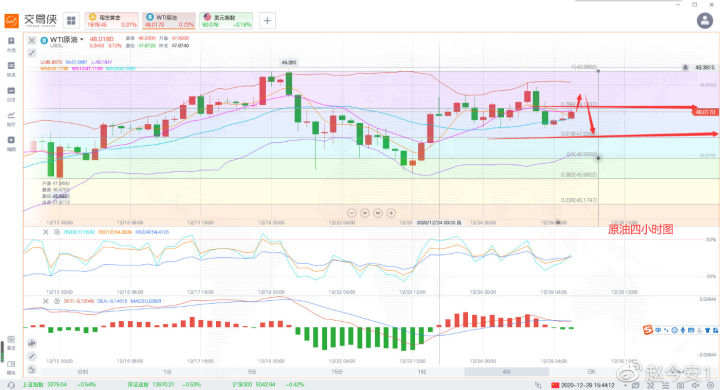
Task: Click the zoom-out round chart control
Action: click(352, 213)
